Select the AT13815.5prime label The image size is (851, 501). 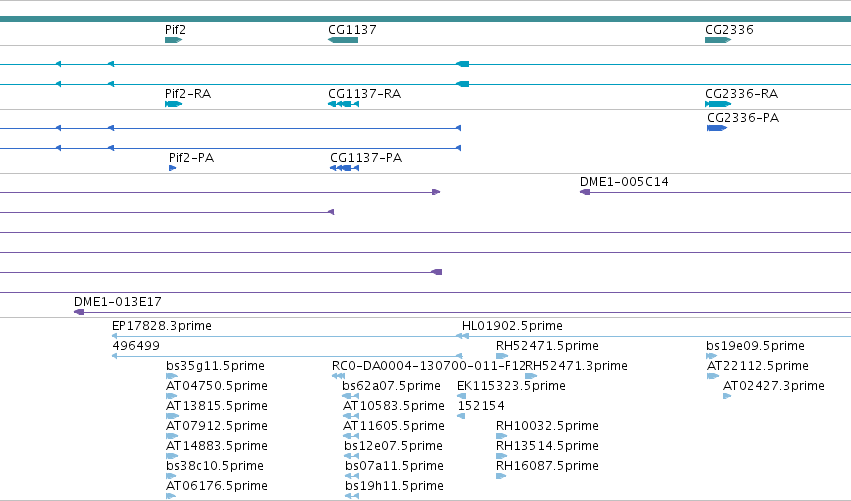(x=217, y=406)
